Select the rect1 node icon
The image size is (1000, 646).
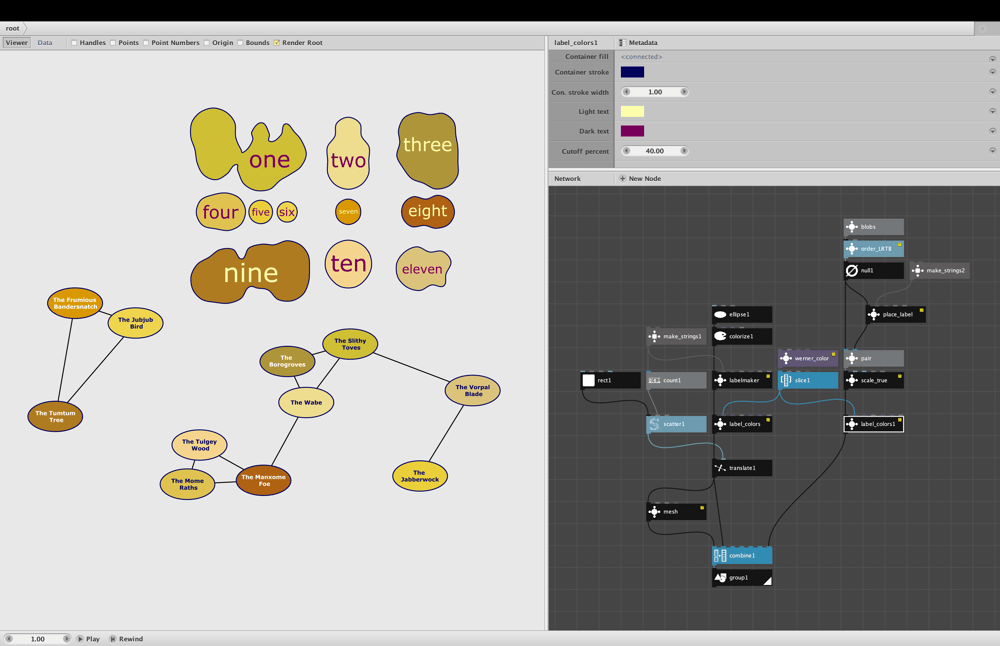[588, 380]
